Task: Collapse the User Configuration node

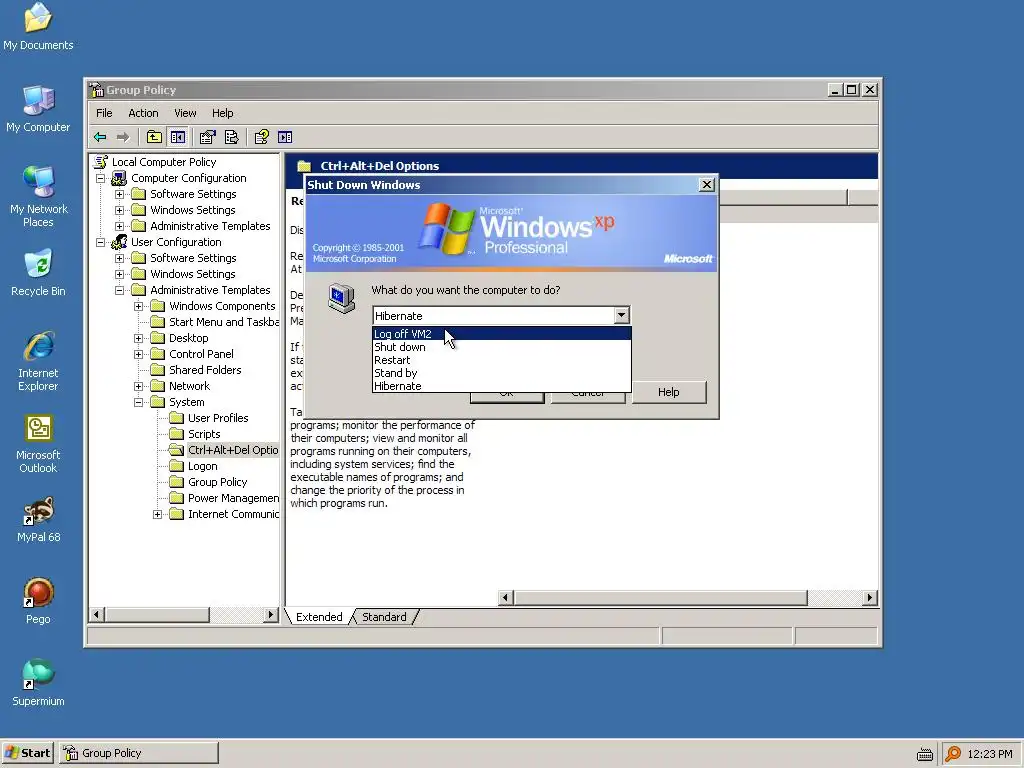Action: click(x=100, y=242)
